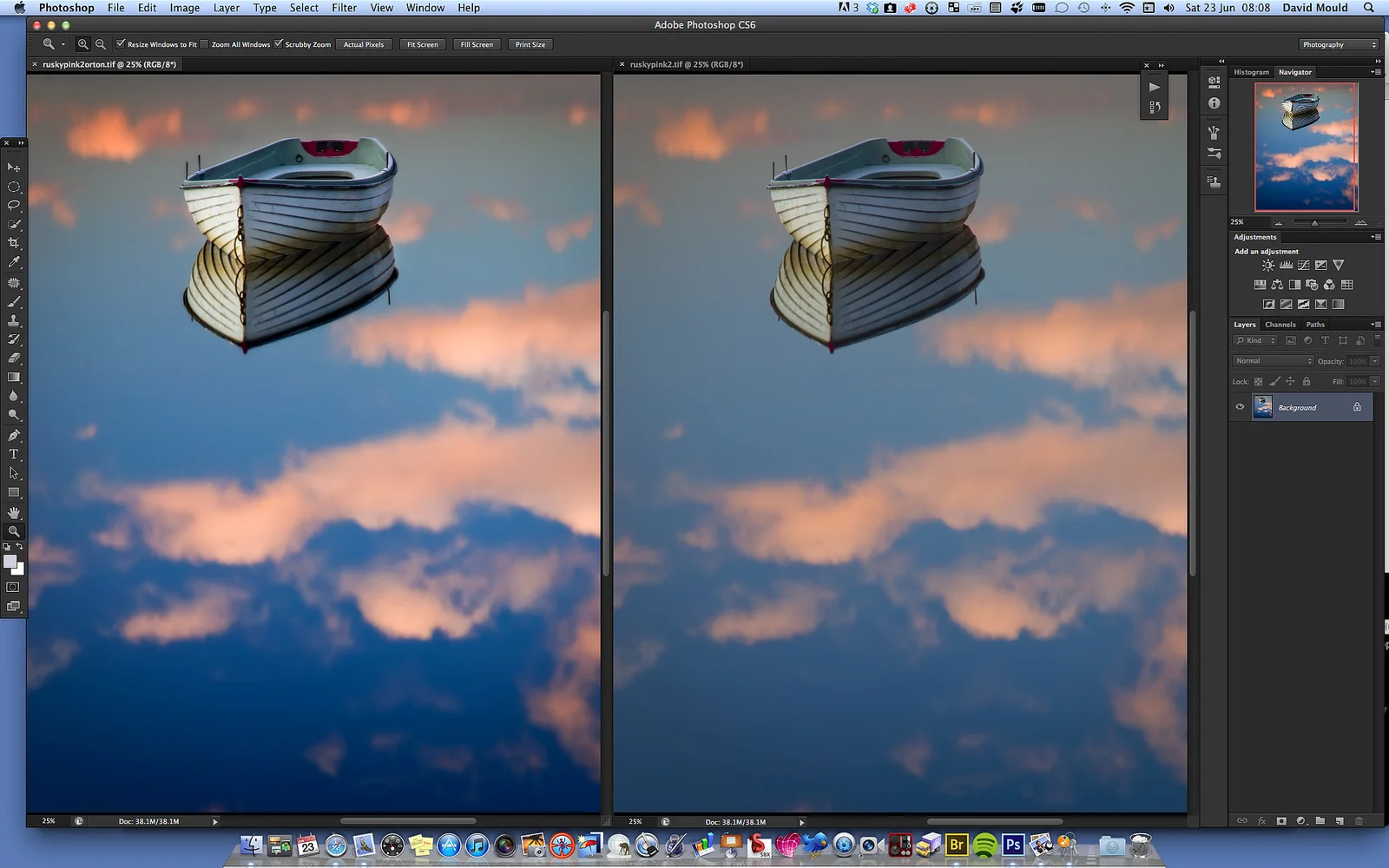Enable Zoom All Windows checkbox
1389x868 pixels.
(205, 43)
